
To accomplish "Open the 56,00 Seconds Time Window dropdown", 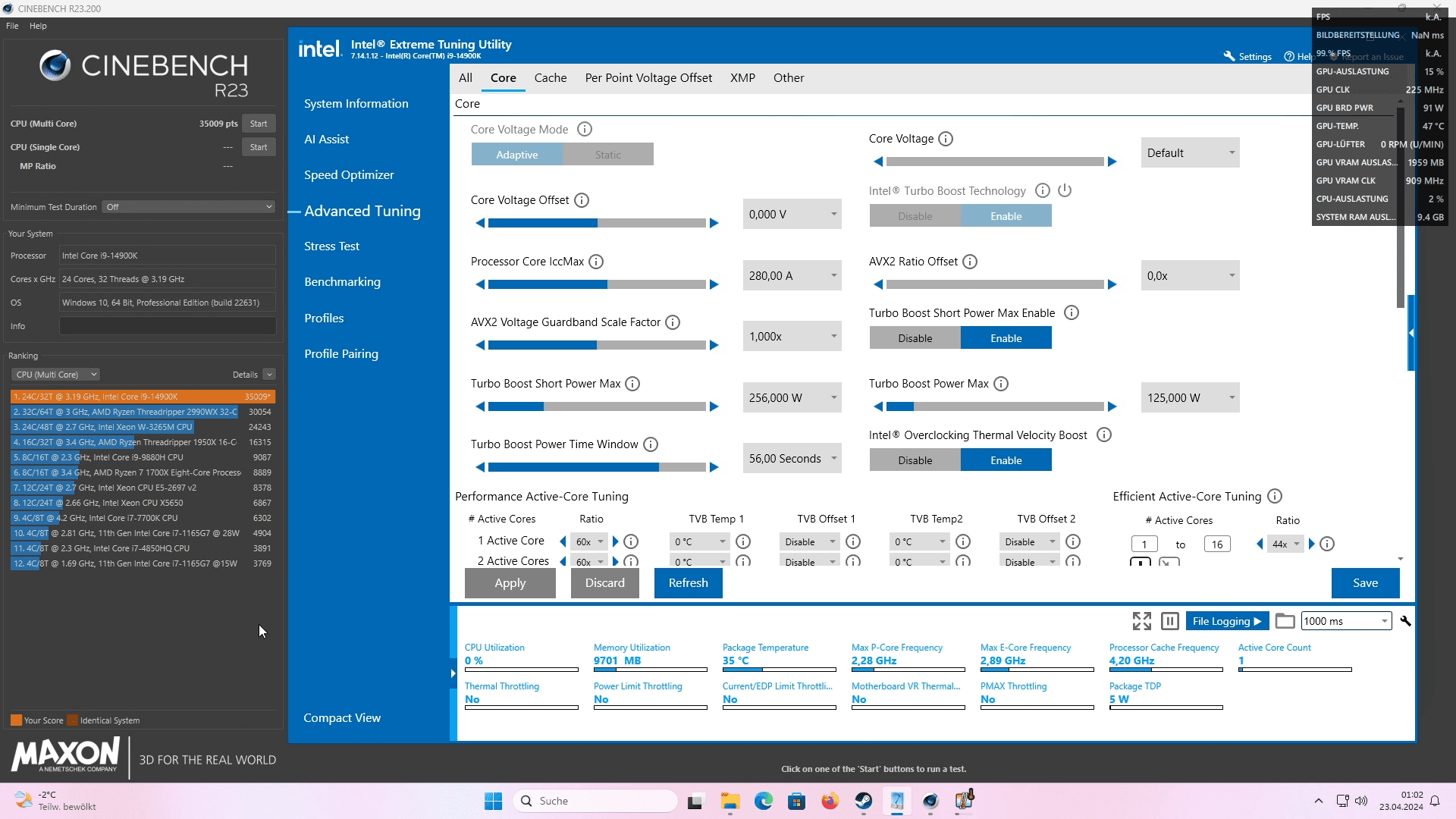I will click(792, 459).
